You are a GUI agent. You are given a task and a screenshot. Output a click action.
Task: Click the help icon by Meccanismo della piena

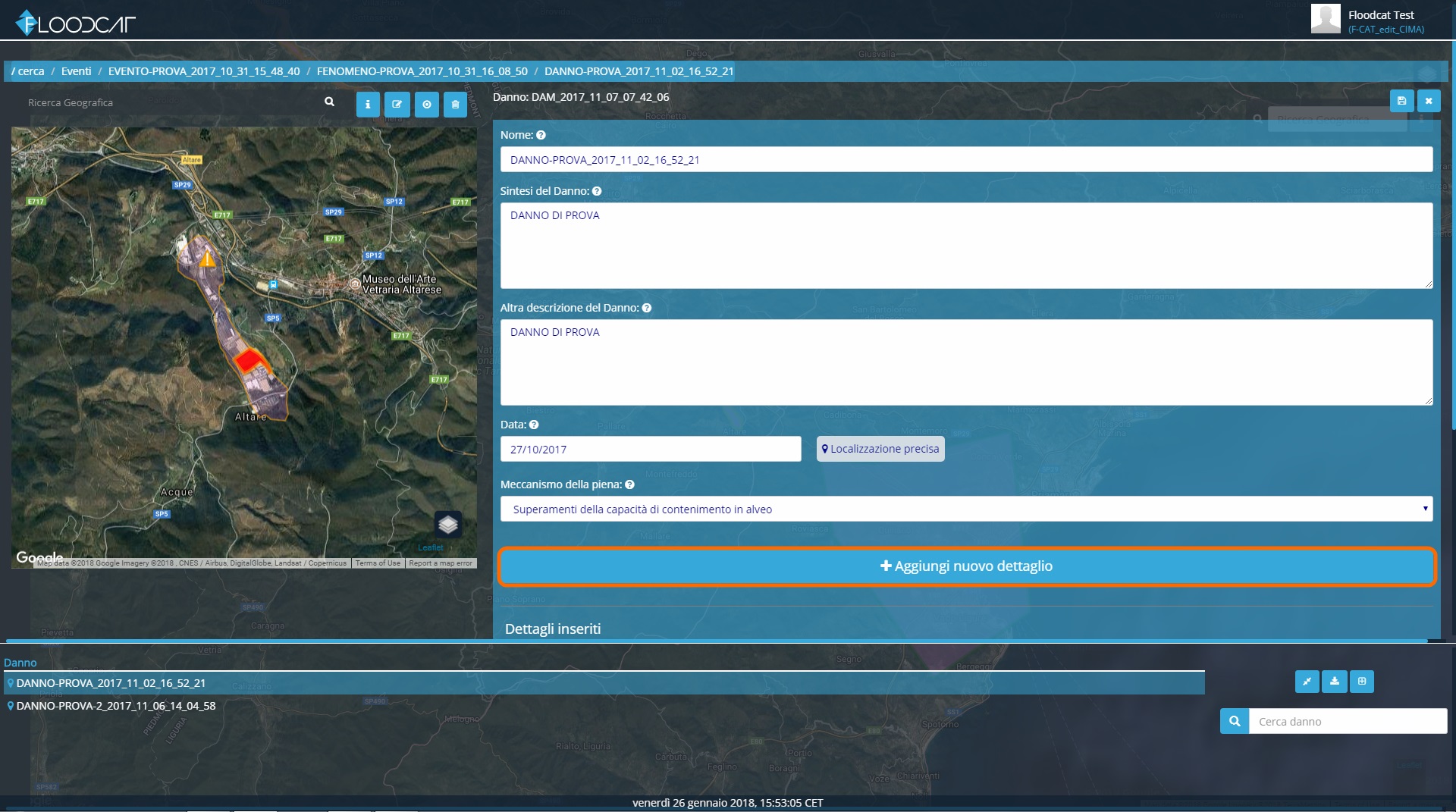point(629,484)
